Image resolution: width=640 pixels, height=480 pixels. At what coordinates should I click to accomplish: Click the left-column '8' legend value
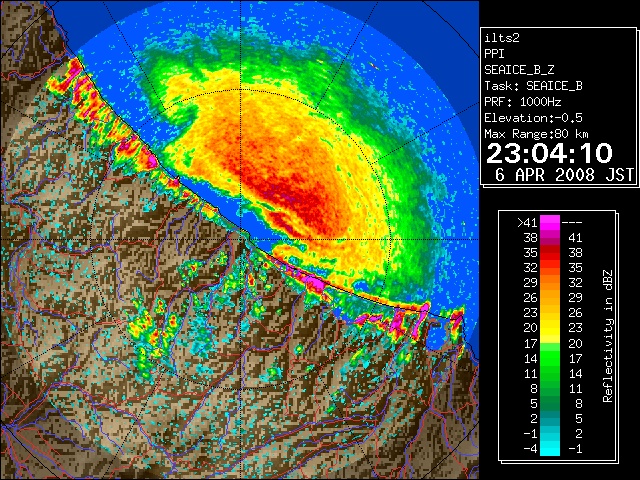click(534, 389)
